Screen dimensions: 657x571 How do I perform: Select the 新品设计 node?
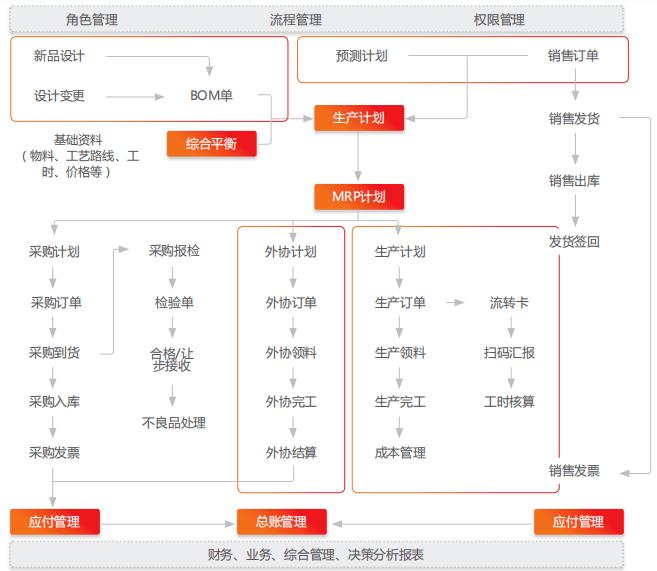[x=59, y=56]
